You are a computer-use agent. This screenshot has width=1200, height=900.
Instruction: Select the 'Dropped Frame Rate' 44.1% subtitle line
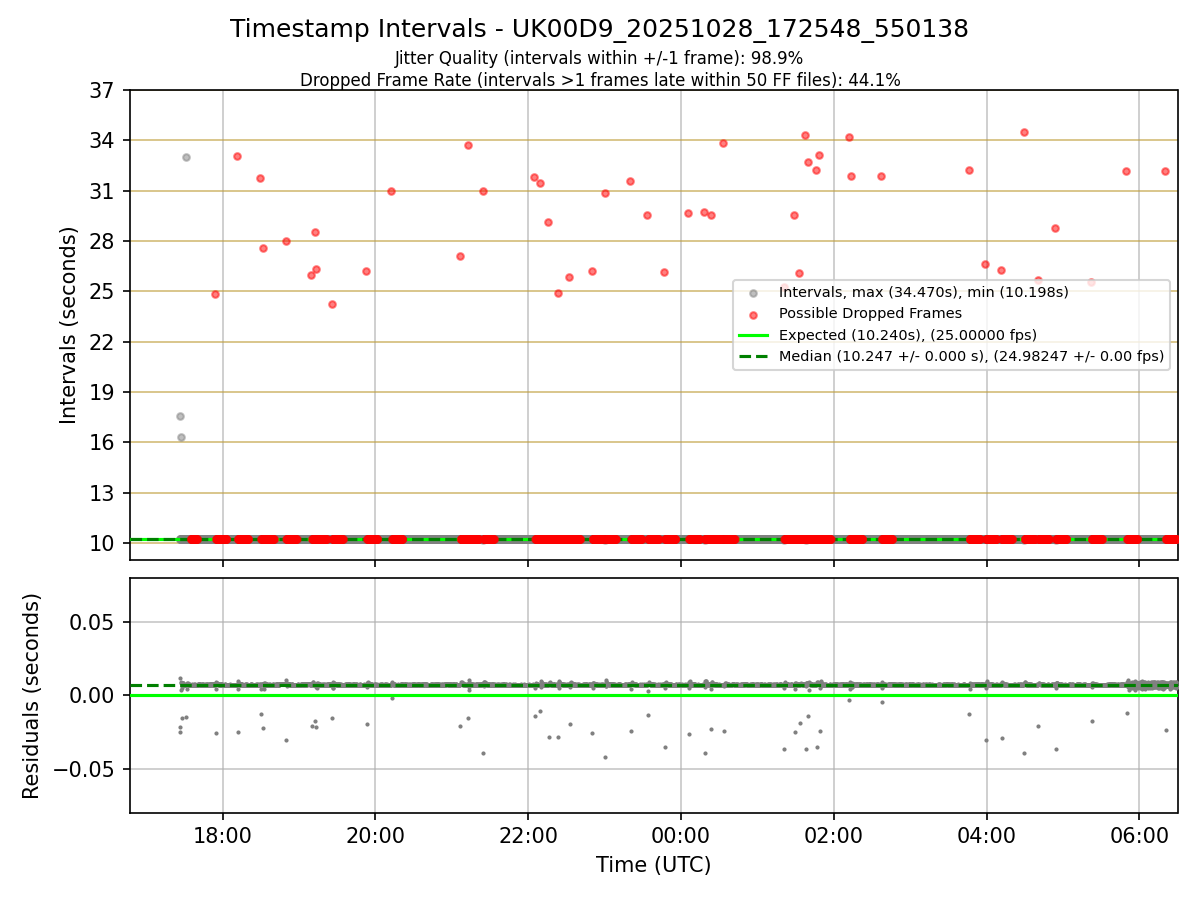[600, 80]
